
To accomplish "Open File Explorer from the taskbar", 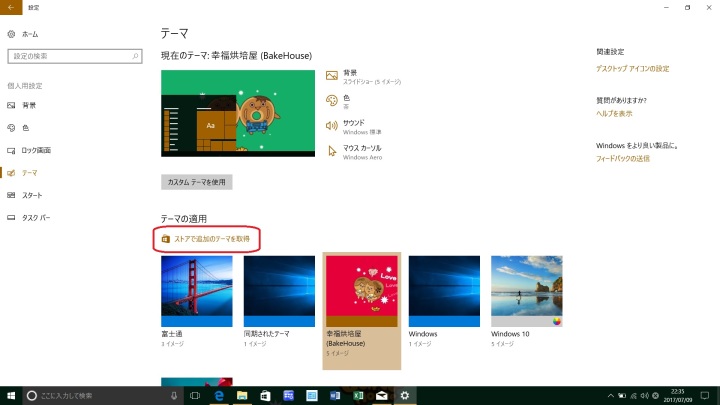I will 242,395.
